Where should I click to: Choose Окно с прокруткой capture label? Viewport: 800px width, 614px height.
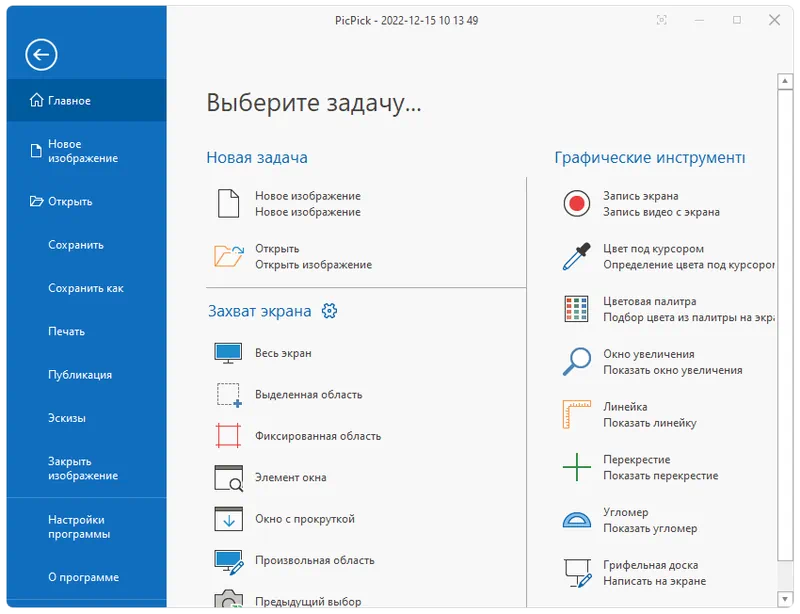305,519
